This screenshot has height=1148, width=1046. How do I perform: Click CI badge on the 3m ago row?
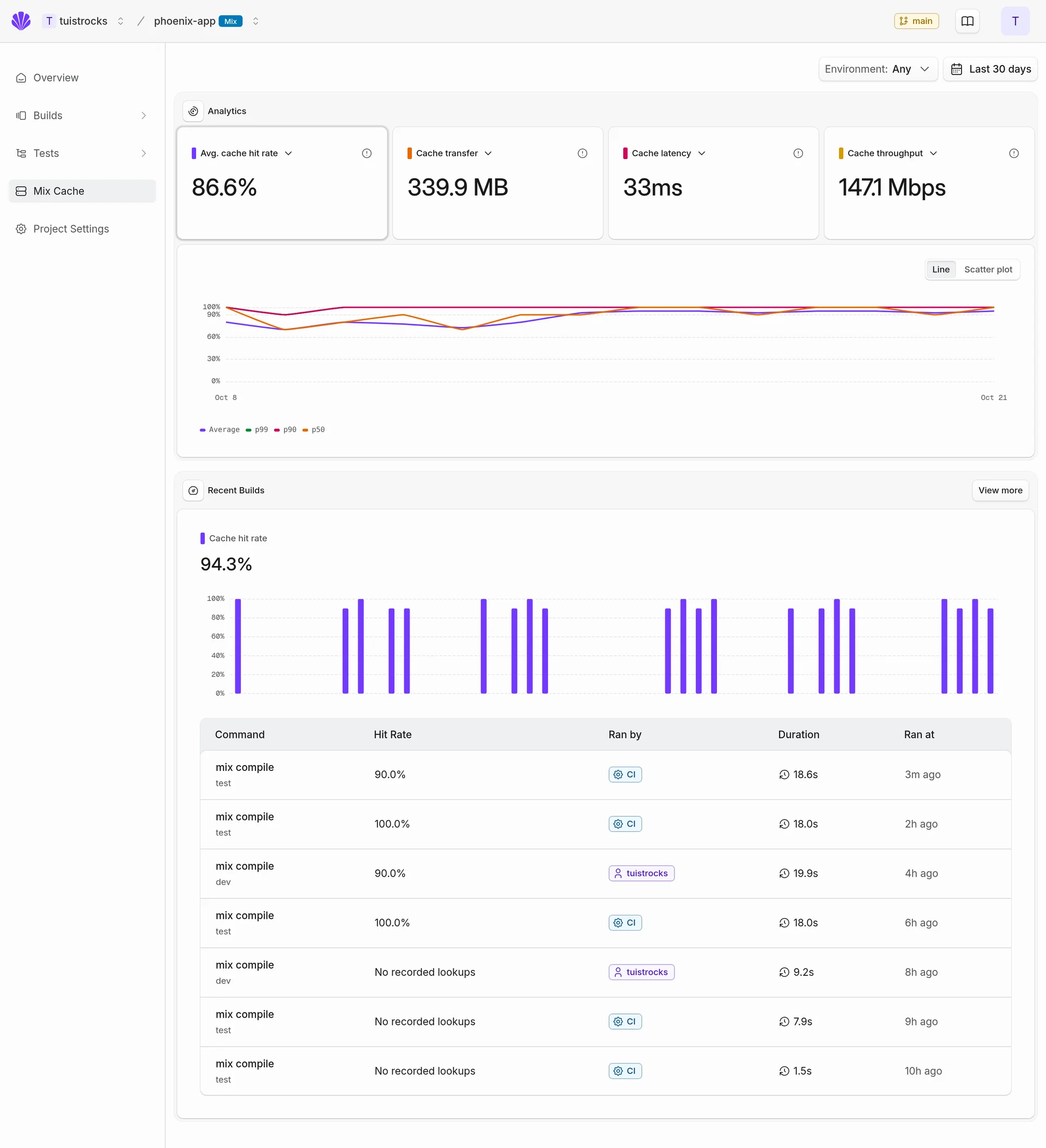pos(625,774)
